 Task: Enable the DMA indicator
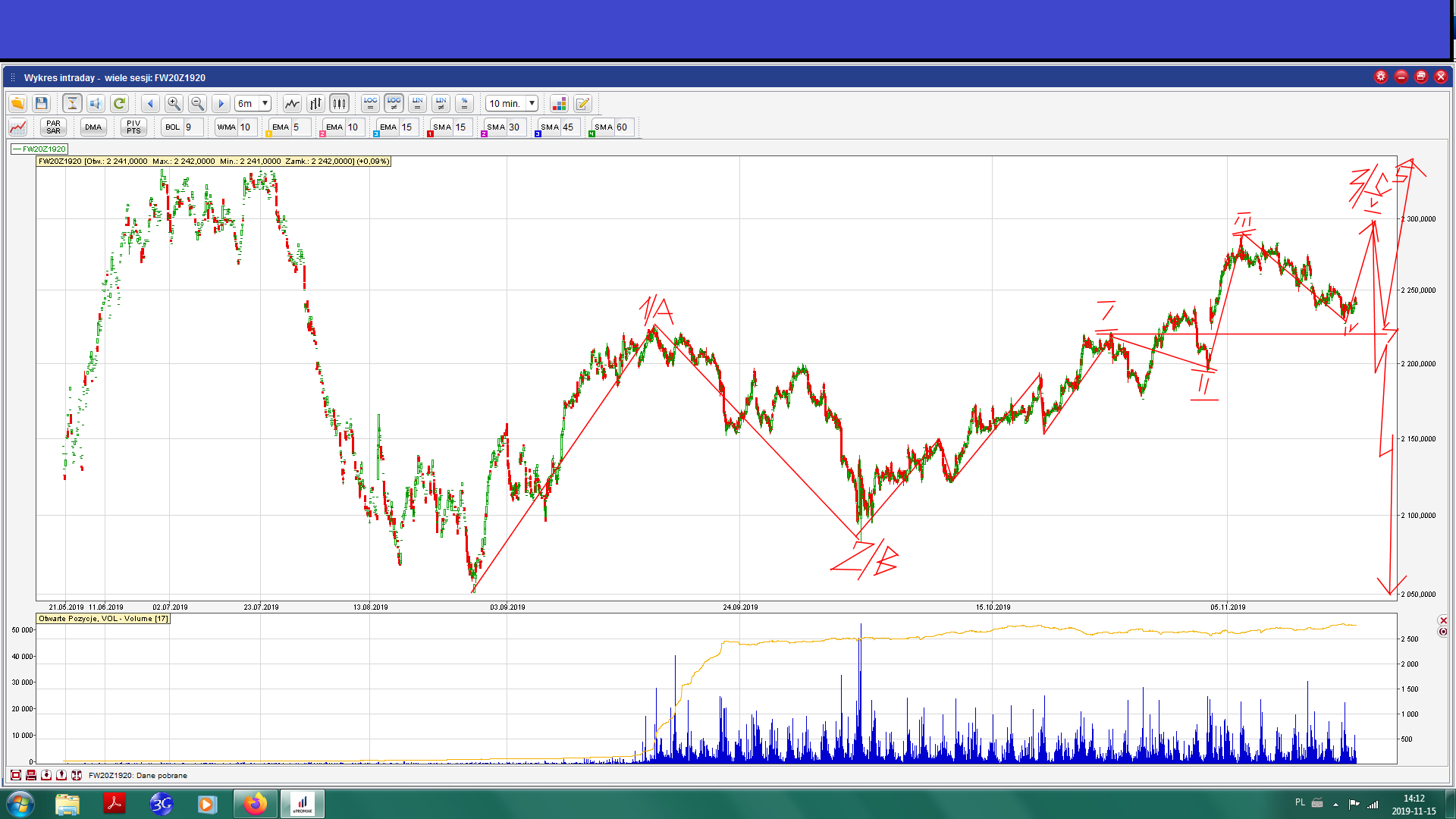pyautogui.click(x=93, y=127)
